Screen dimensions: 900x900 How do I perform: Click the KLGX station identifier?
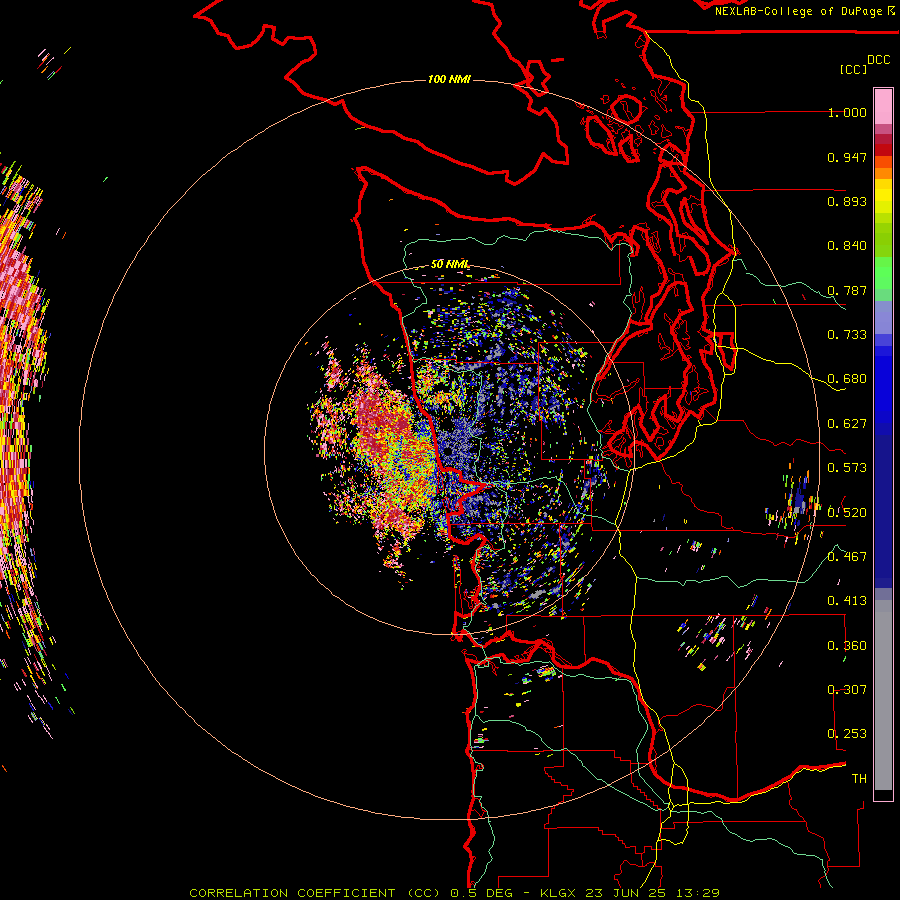[x=558, y=893]
